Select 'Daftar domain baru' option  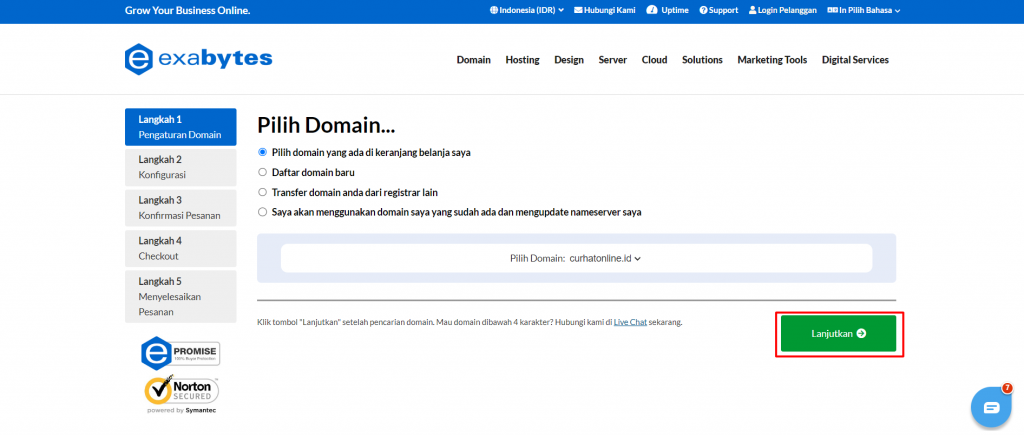[x=263, y=172]
